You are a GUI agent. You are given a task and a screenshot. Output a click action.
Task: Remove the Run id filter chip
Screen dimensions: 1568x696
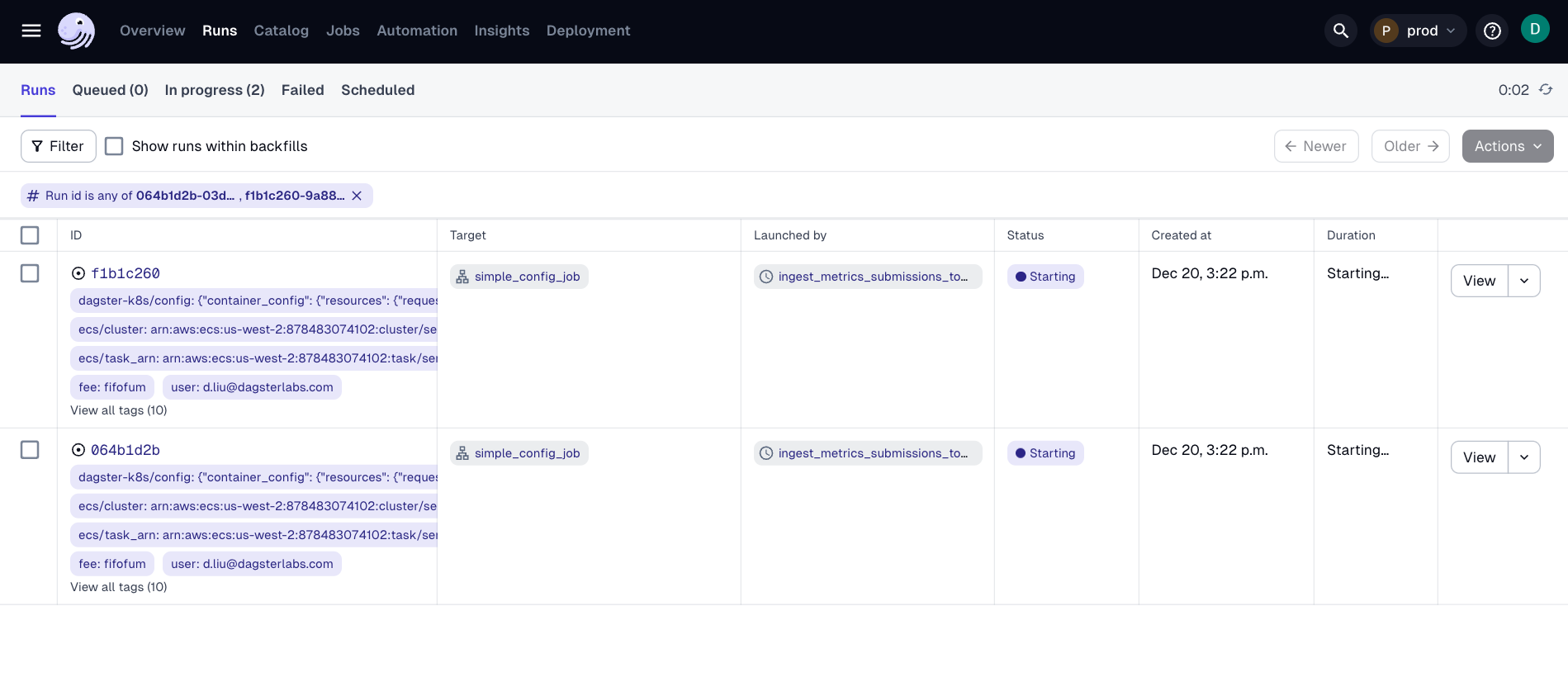(x=357, y=196)
